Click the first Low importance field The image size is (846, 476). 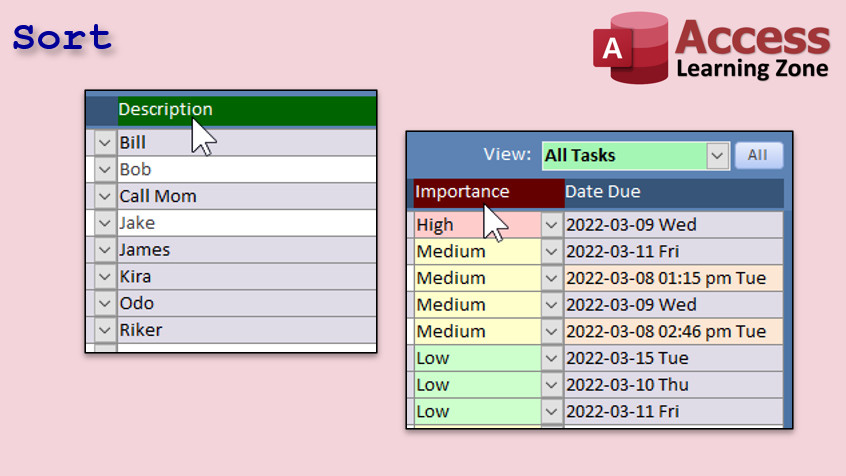coord(476,358)
